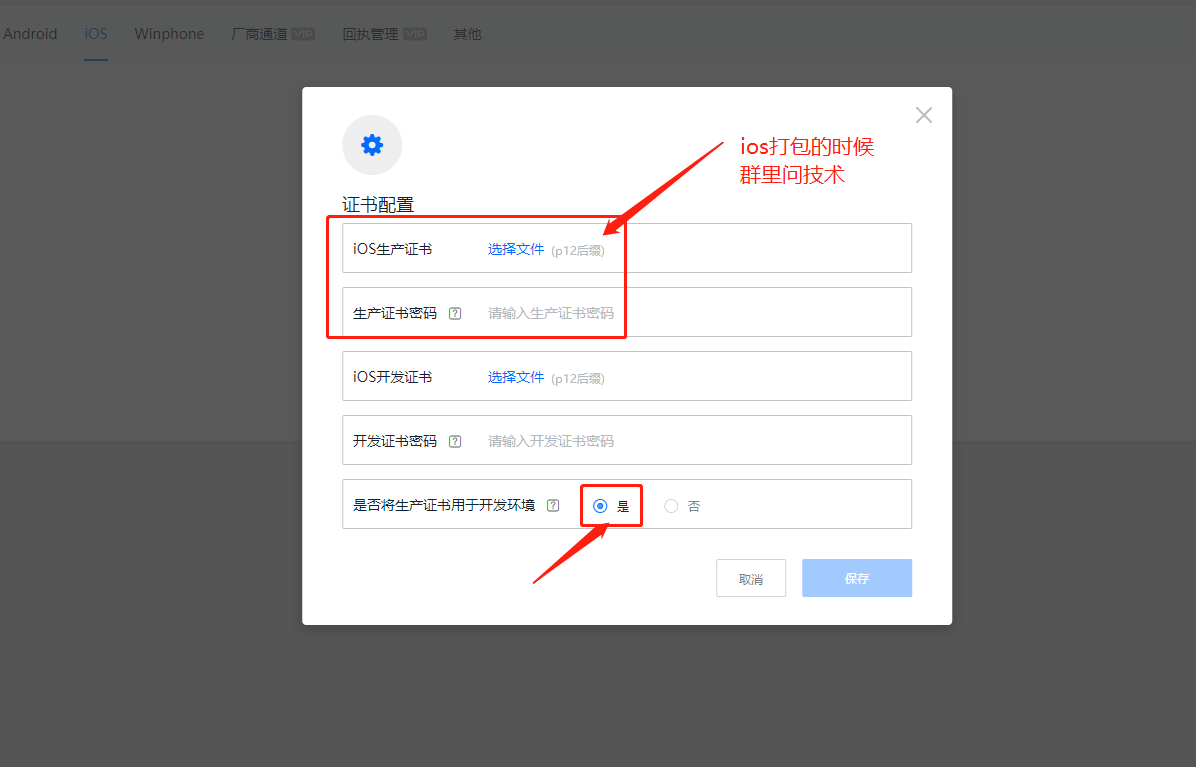Close the 证书配置 dialog with the X
The image size is (1196, 767).
coord(924,115)
